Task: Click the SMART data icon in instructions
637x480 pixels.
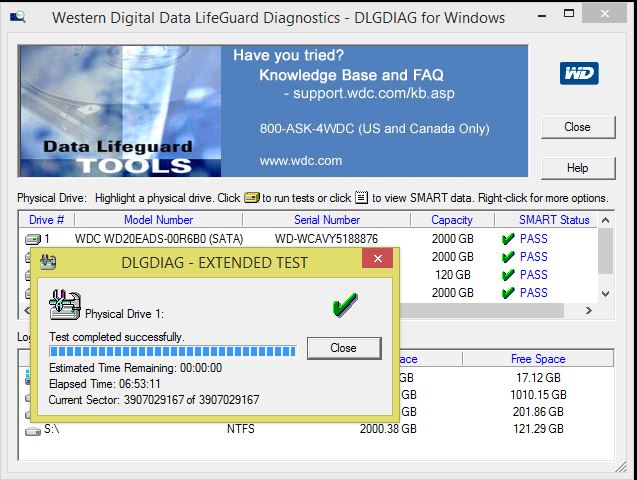Action: click(x=362, y=197)
